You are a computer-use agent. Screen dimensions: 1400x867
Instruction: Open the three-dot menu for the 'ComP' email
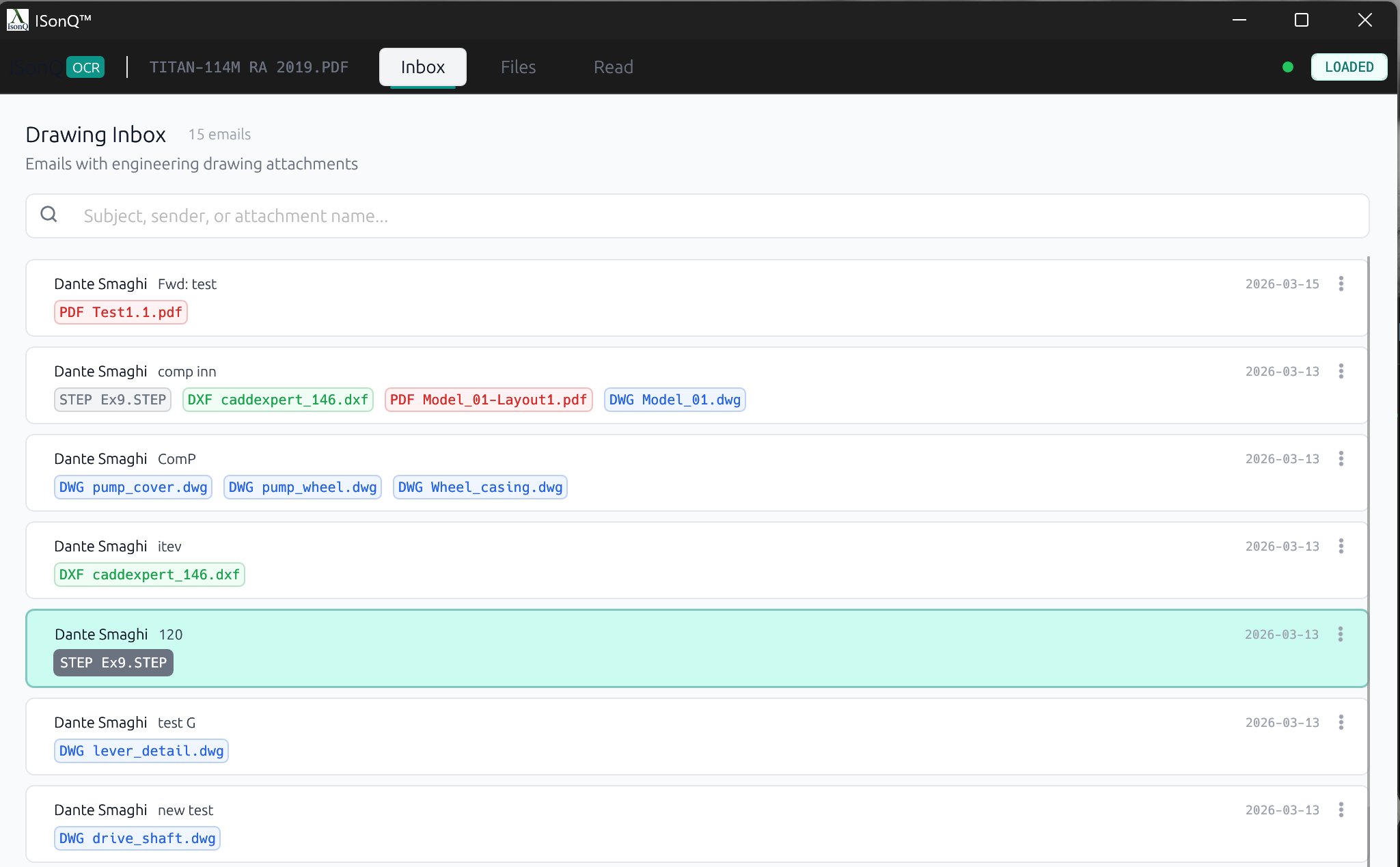pos(1341,458)
